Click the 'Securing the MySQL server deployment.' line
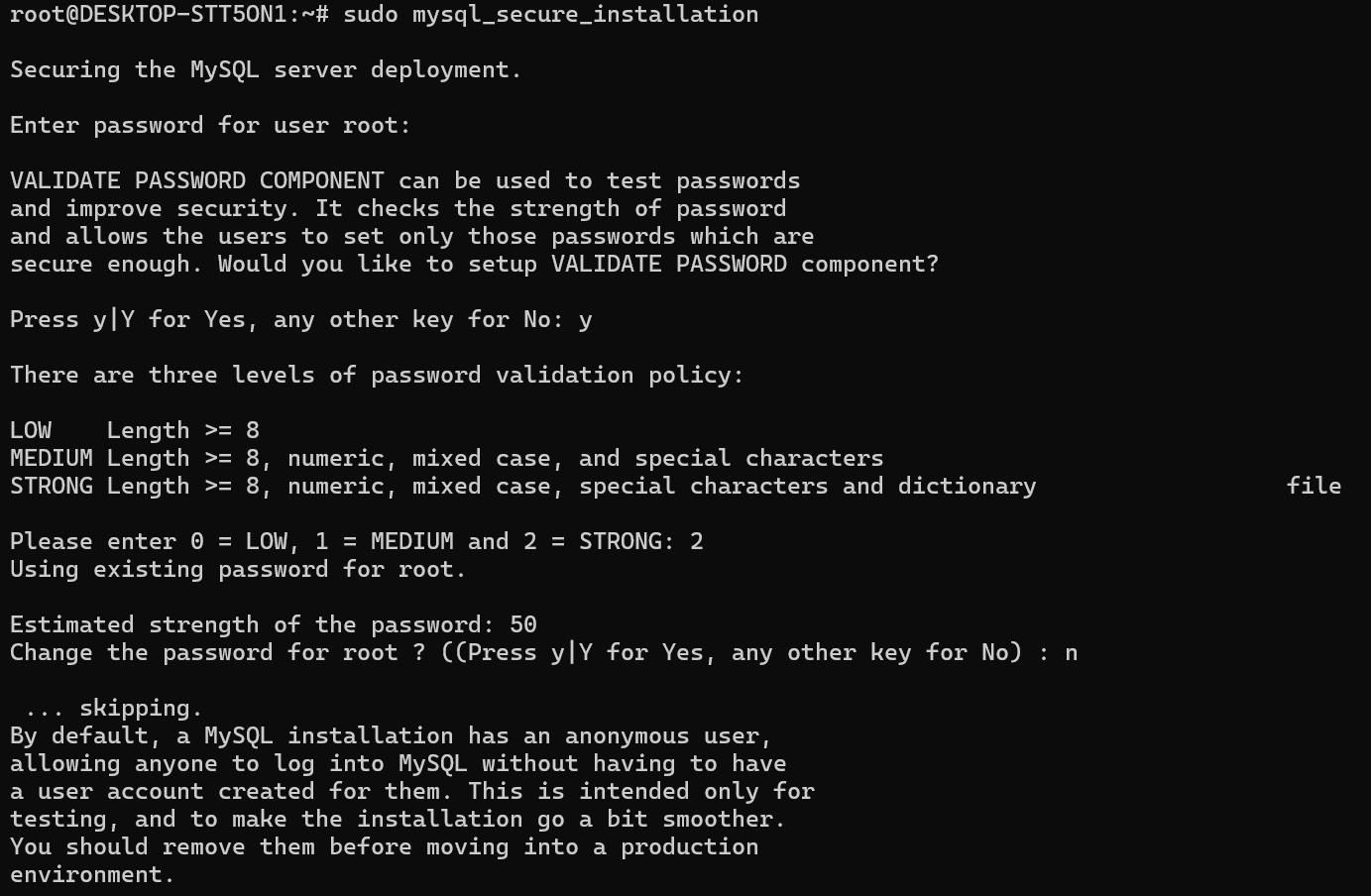This screenshot has width=1371, height=896. 266,69
